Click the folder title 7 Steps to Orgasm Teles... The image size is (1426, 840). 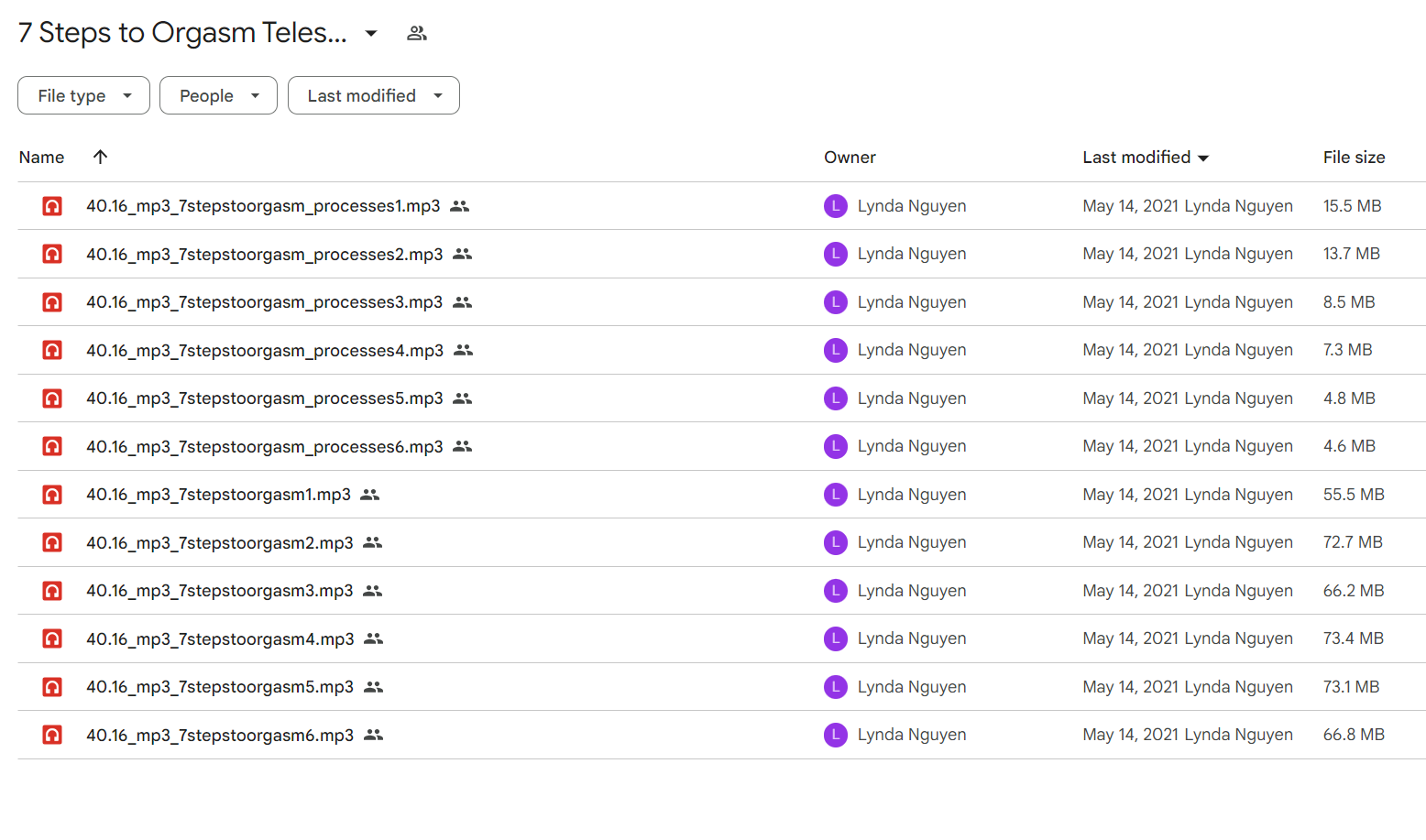coord(182,33)
